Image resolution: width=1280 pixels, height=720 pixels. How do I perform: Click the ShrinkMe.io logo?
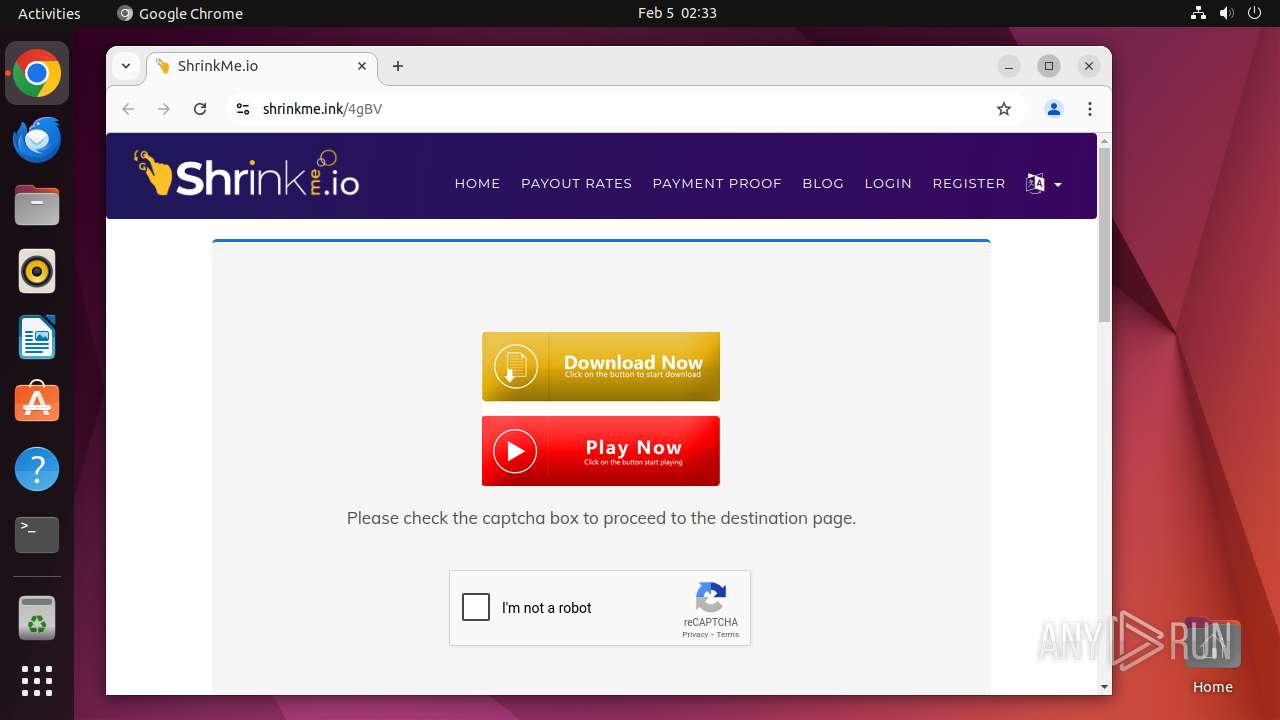pyautogui.click(x=247, y=174)
